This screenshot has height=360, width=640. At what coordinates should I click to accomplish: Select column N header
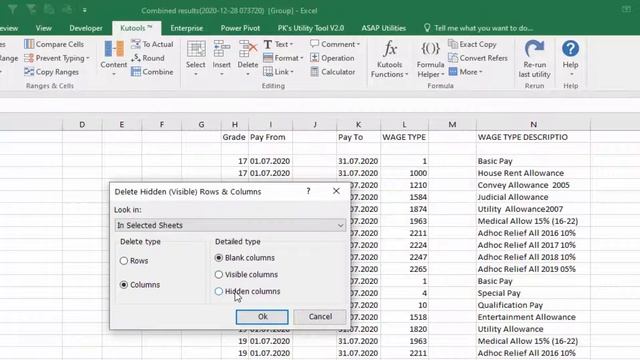tap(533, 124)
